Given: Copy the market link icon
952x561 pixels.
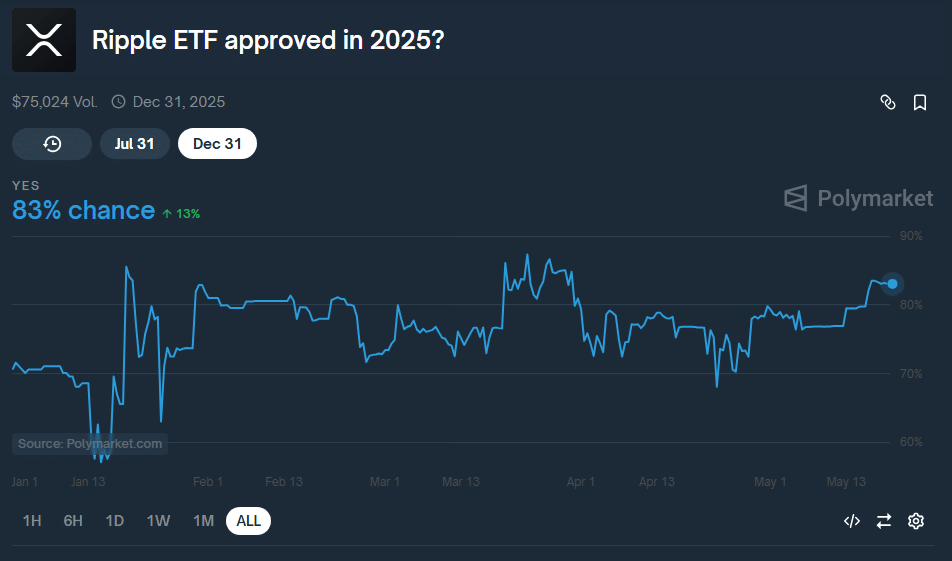Looking at the screenshot, I should click(x=887, y=102).
